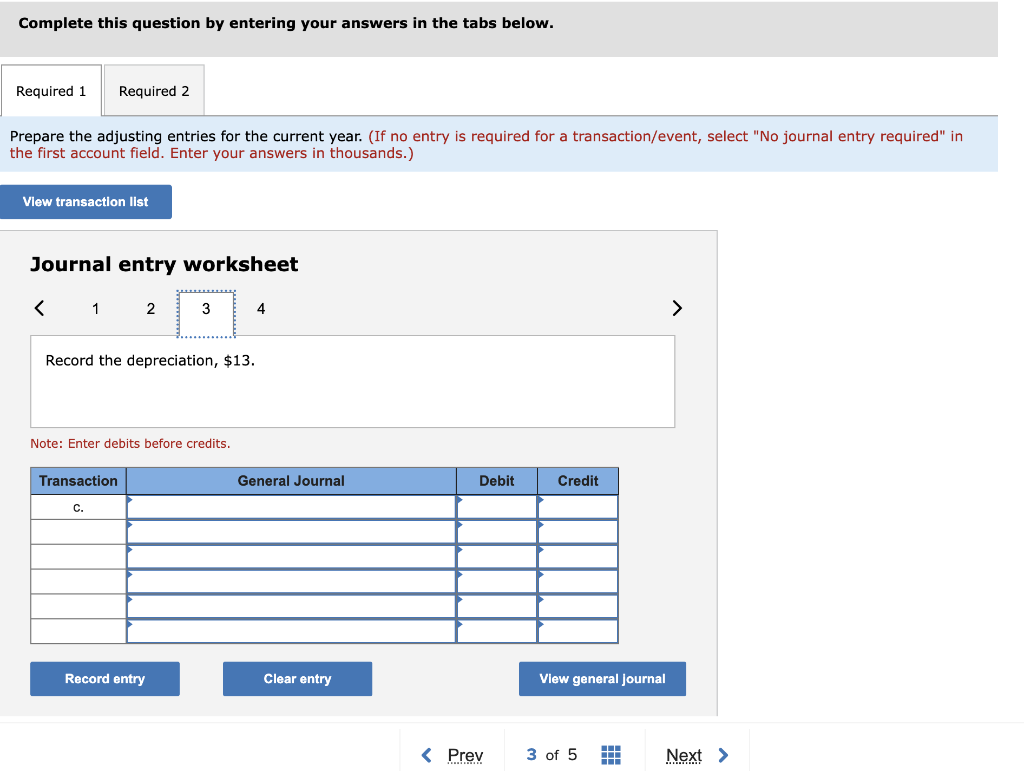1024x771 pixels.
Task: Open the first account dropdown in General Journal
Action: (290, 506)
